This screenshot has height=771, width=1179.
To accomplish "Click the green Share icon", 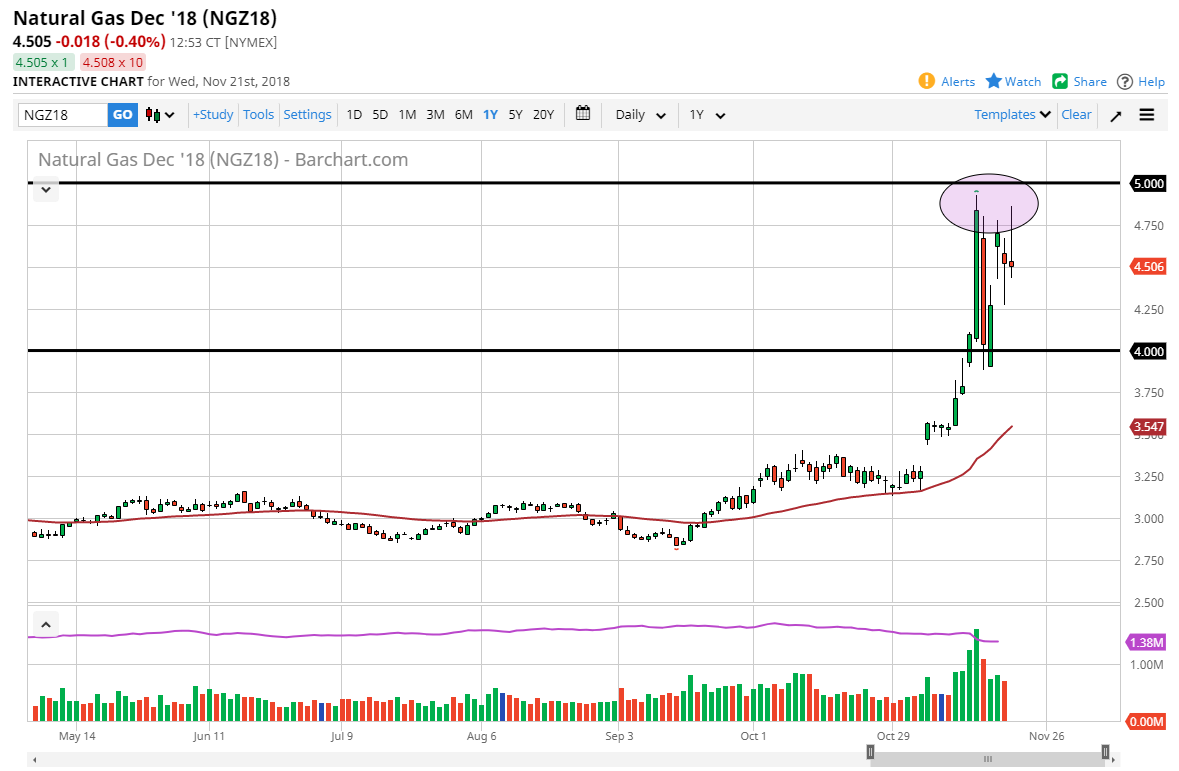I will point(1060,81).
